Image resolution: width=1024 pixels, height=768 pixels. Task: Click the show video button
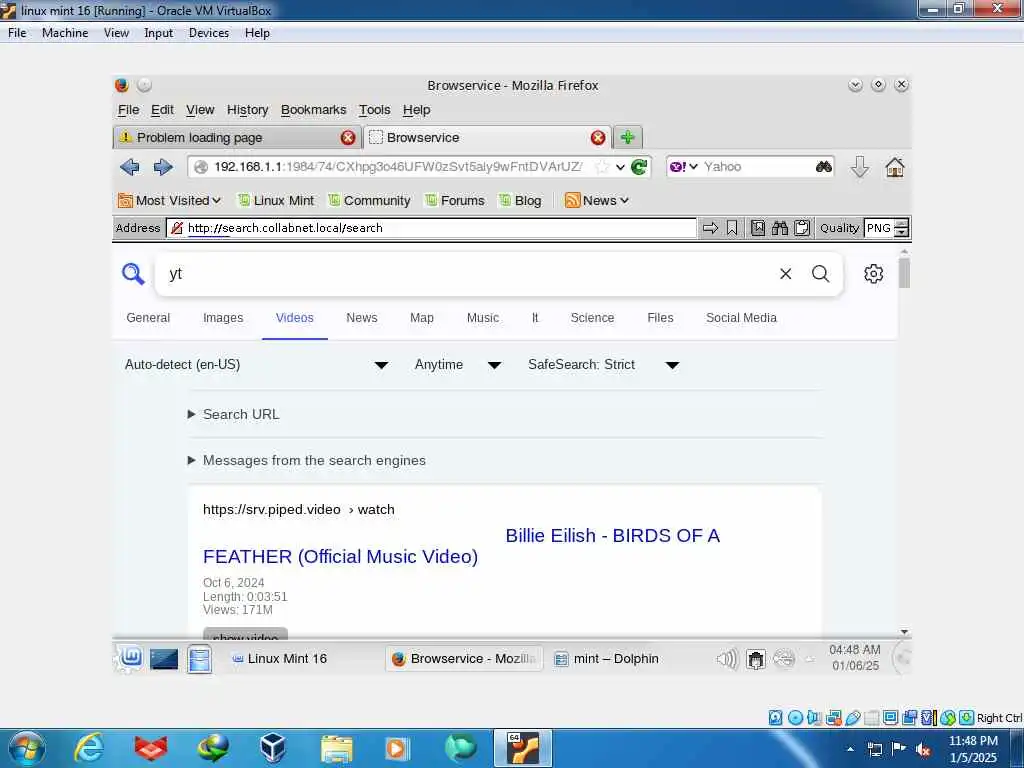246,634
